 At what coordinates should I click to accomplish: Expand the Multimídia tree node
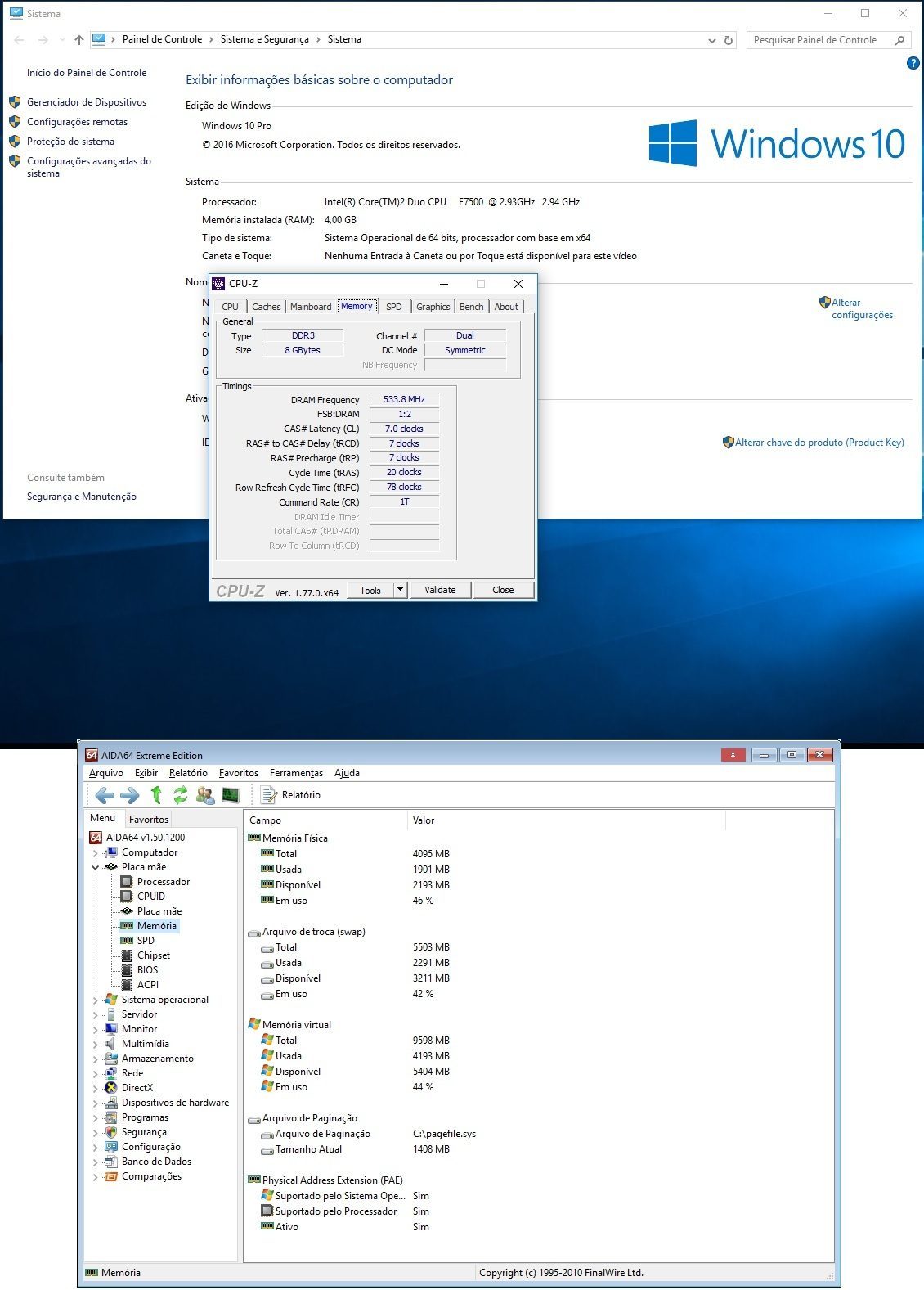pos(95,1044)
